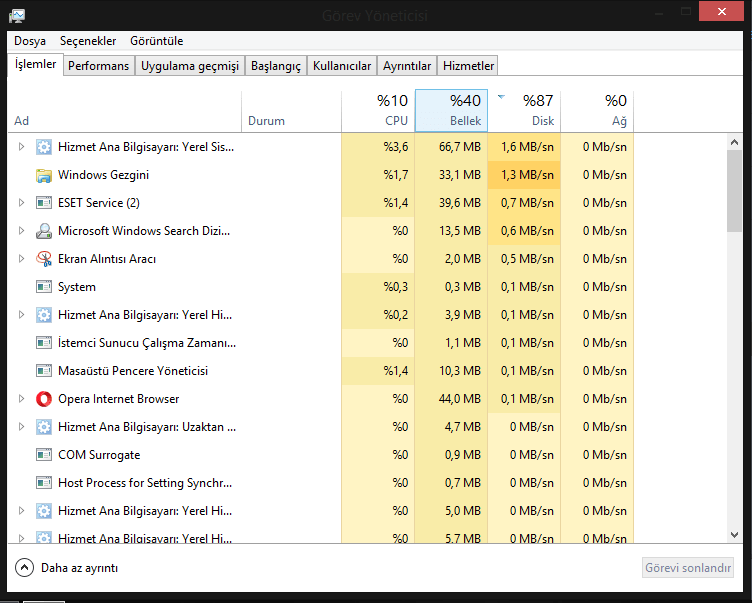Click the gear icon of the first Hizmet Ana Bilgisayarı: Yerel Sis... row

[x=44, y=147]
